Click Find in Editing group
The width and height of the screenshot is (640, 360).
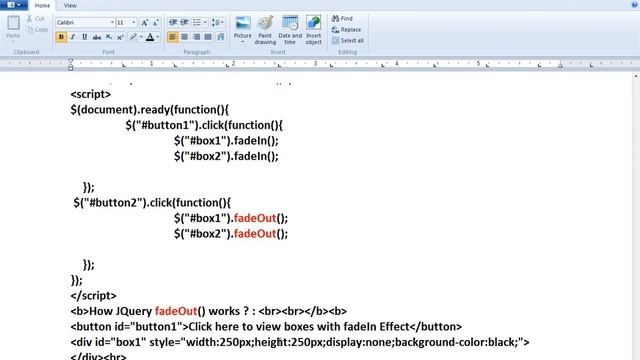(x=342, y=18)
